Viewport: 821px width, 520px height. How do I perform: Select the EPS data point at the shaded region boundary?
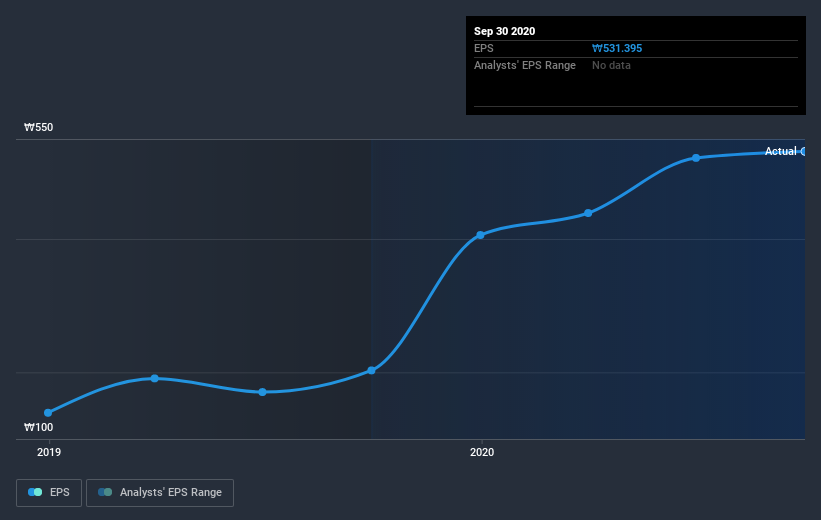[371, 370]
